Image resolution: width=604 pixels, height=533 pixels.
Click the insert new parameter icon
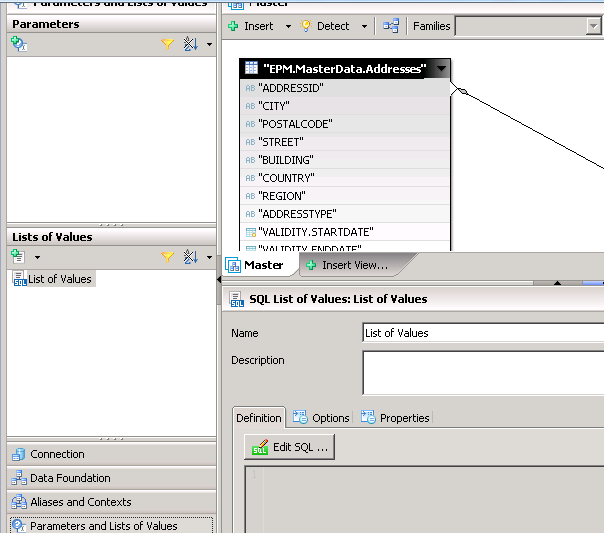(x=18, y=44)
